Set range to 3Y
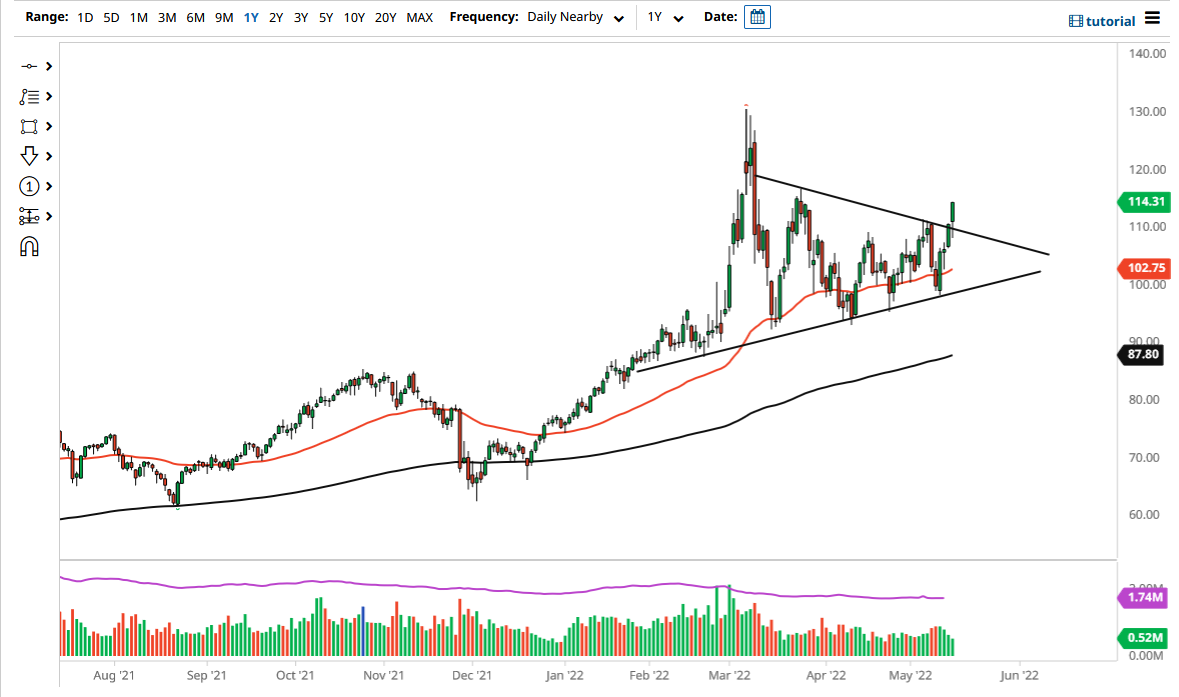 (x=301, y=17)
